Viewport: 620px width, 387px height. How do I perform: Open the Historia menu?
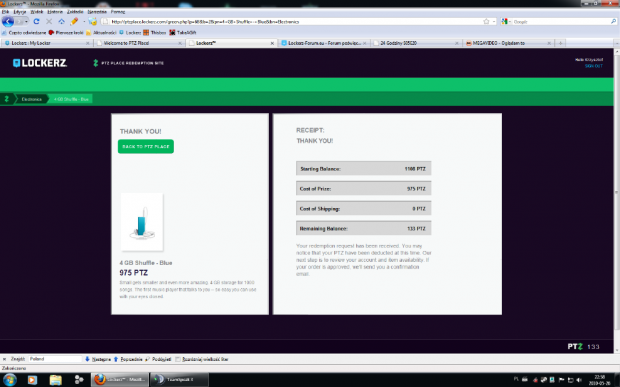(x=55, y=12)
